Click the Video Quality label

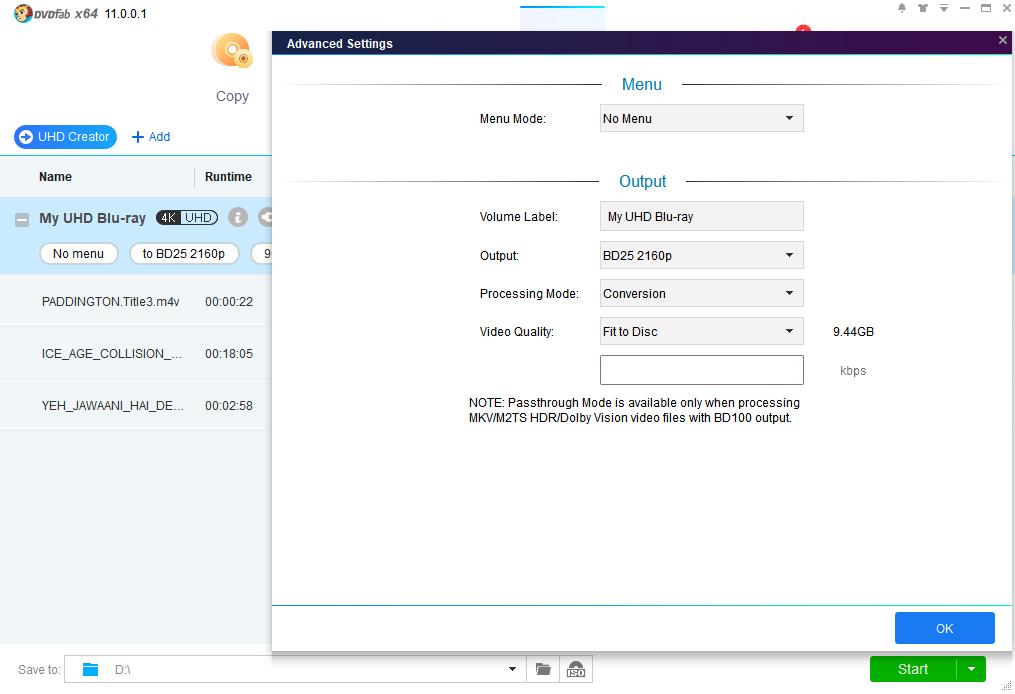click(517, 332)
